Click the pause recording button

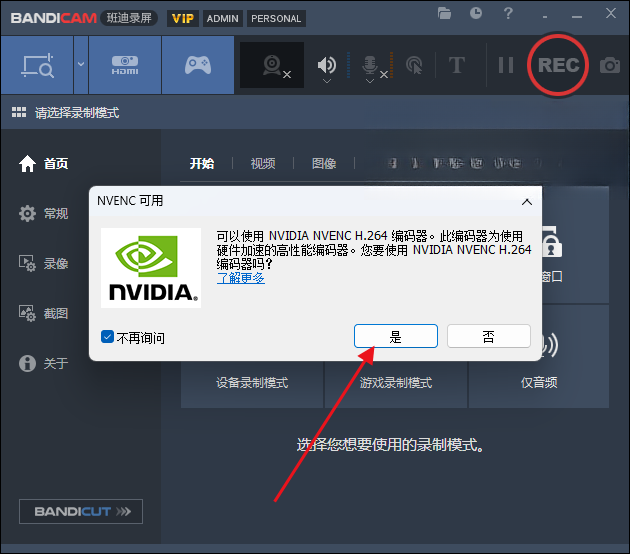(506, 65)
